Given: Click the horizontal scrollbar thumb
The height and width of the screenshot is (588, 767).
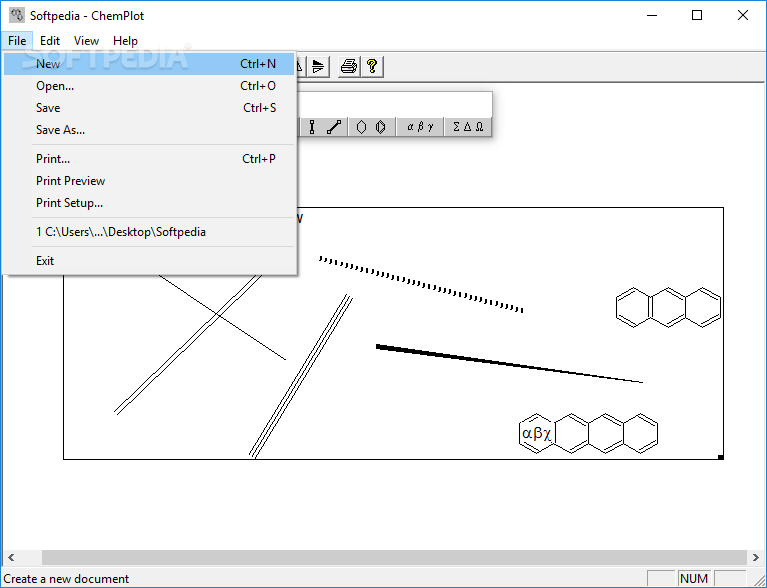Looking at the screenshot, I should [x=394, y=557].
